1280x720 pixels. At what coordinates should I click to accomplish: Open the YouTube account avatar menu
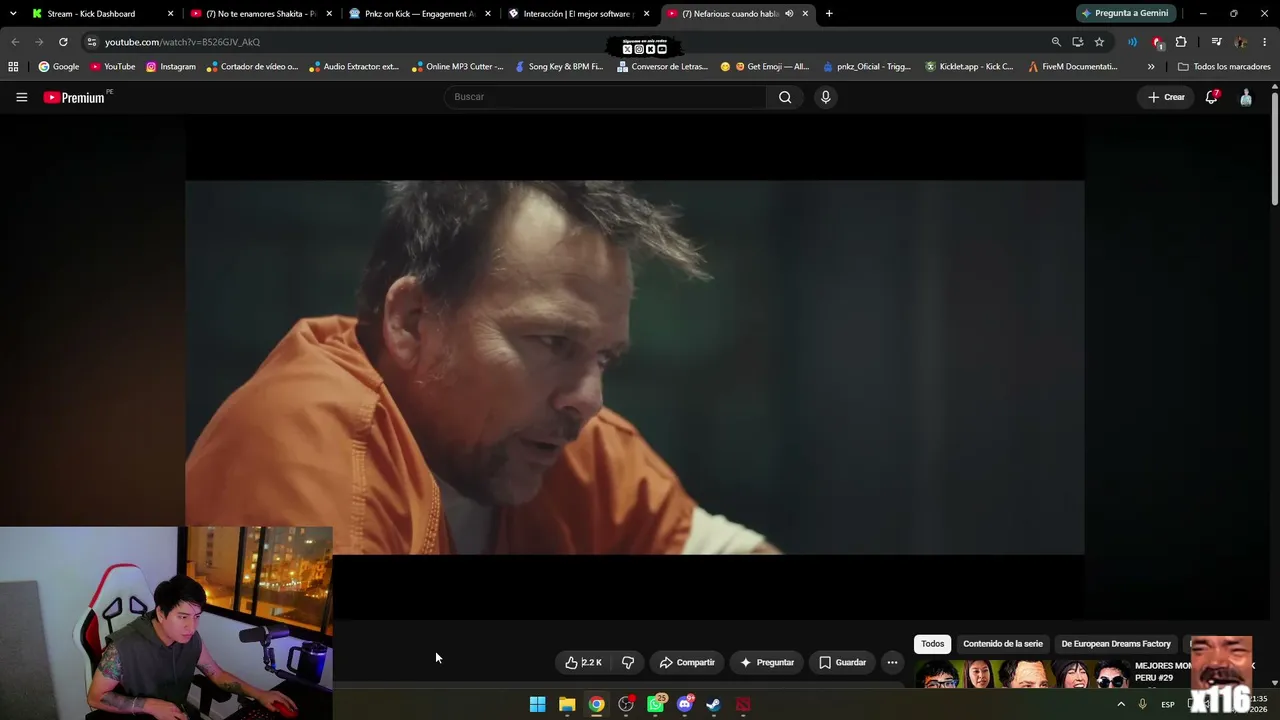pyautogui.click(x=1246, y=97)
